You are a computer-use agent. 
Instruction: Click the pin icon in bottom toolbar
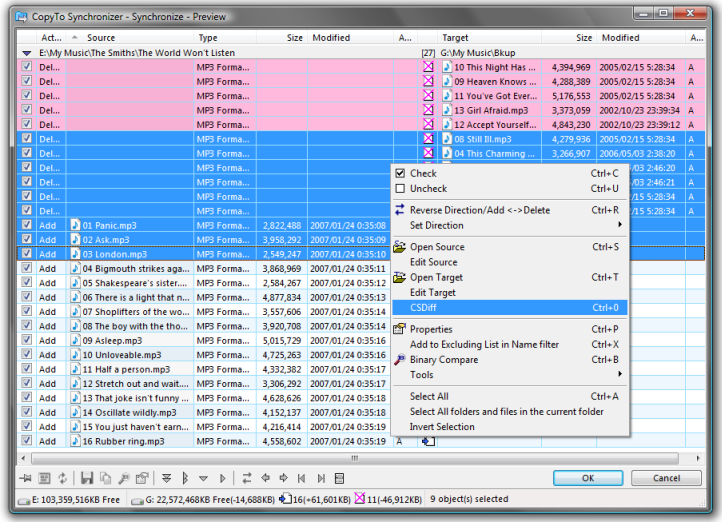tap(27, 478)
